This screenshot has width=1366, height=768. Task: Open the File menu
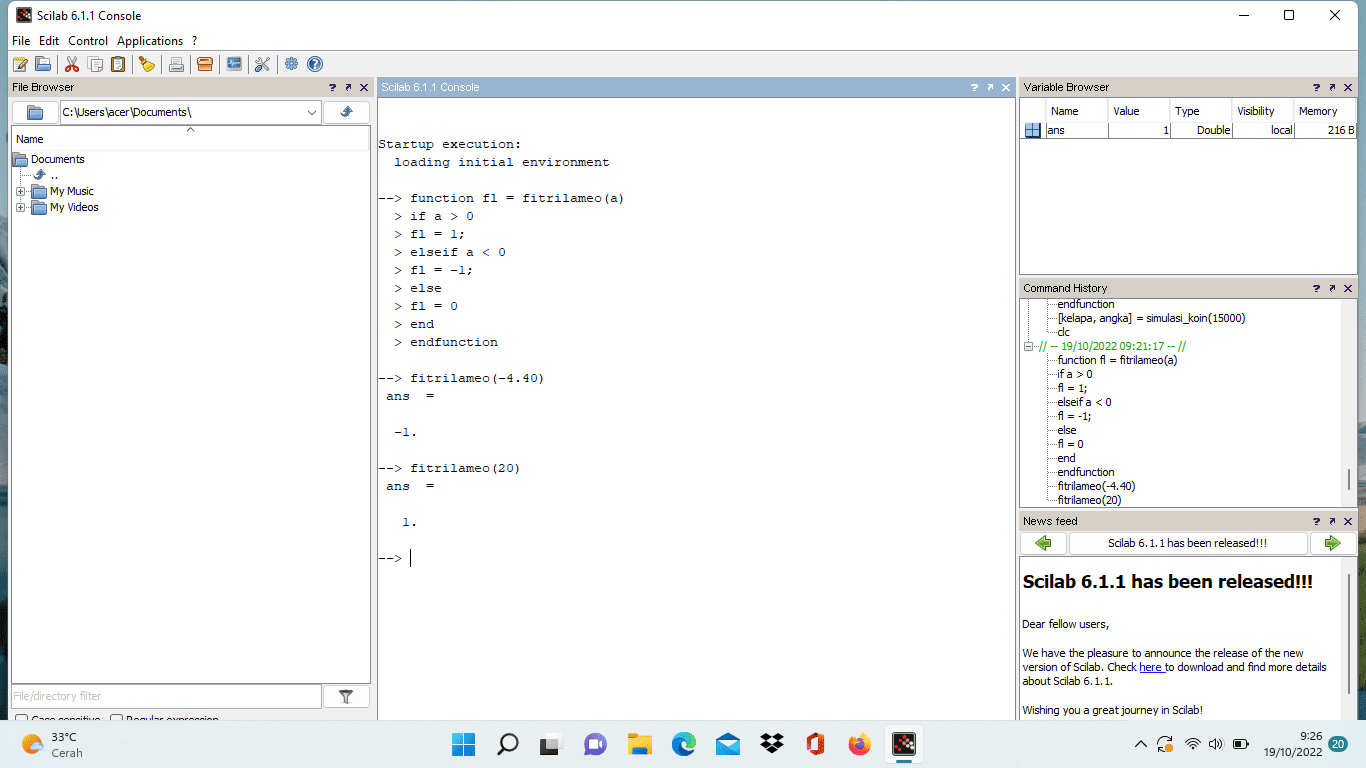point(21,41)
